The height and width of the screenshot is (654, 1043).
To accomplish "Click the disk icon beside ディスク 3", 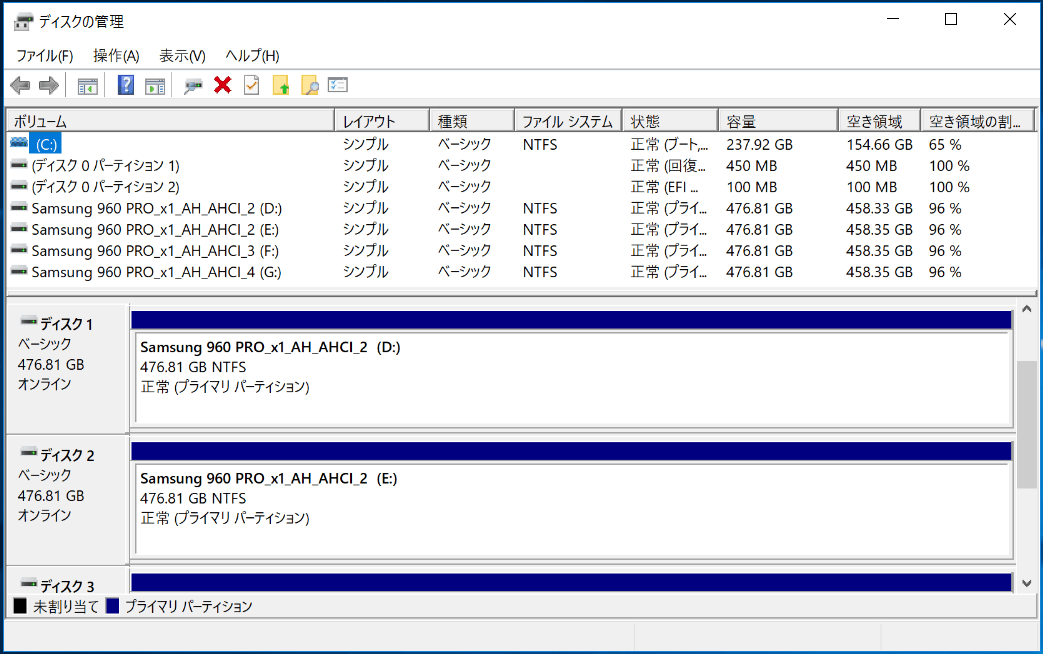I will click(x=28, y=584).
